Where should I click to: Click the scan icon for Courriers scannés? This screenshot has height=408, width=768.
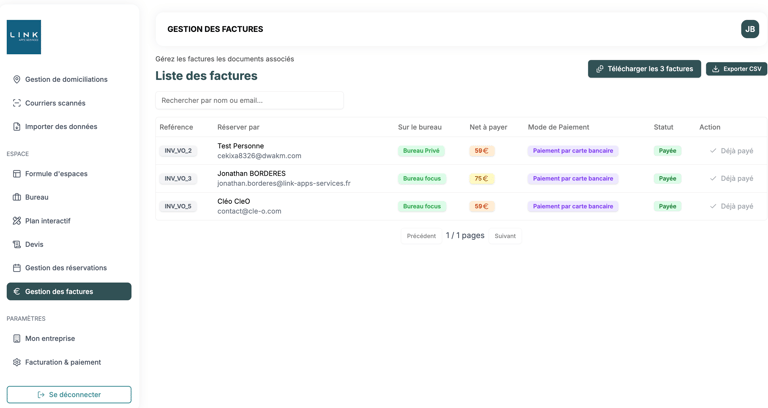coord(17,103)
